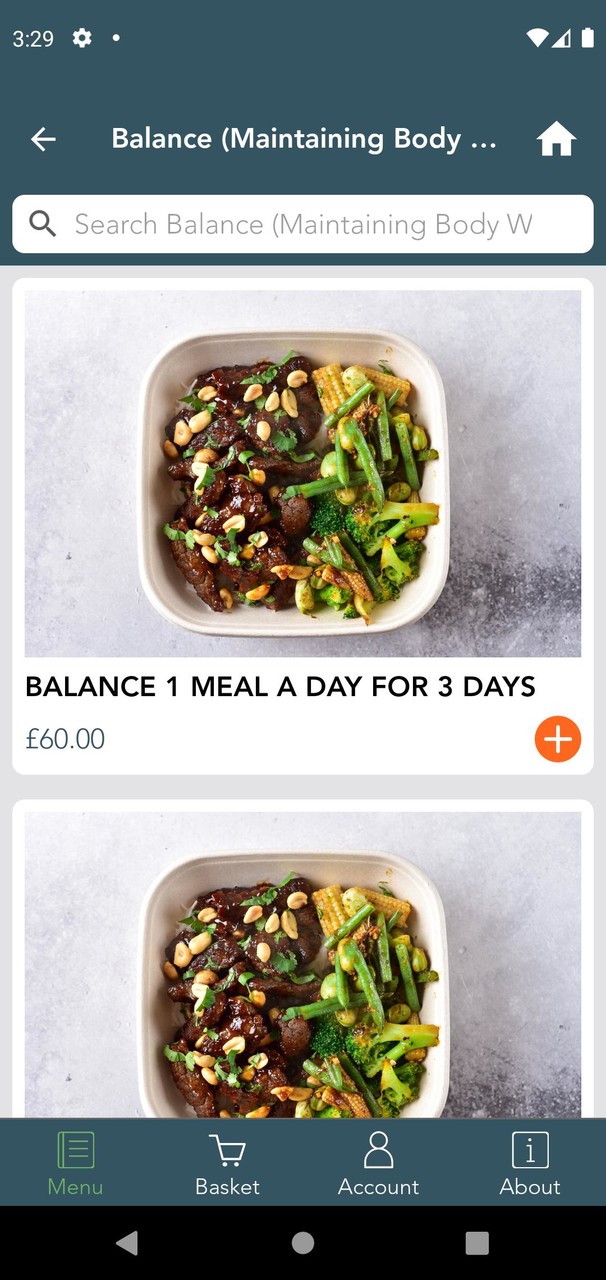Screen dimensions: 606x1280
Task: Open the Basket tab
Action: click(227, 1163)
